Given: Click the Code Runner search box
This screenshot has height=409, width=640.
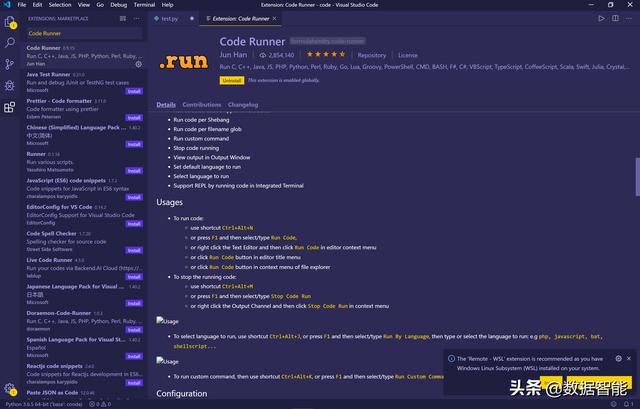Looking at the screenshot, I should coord(84,33).
